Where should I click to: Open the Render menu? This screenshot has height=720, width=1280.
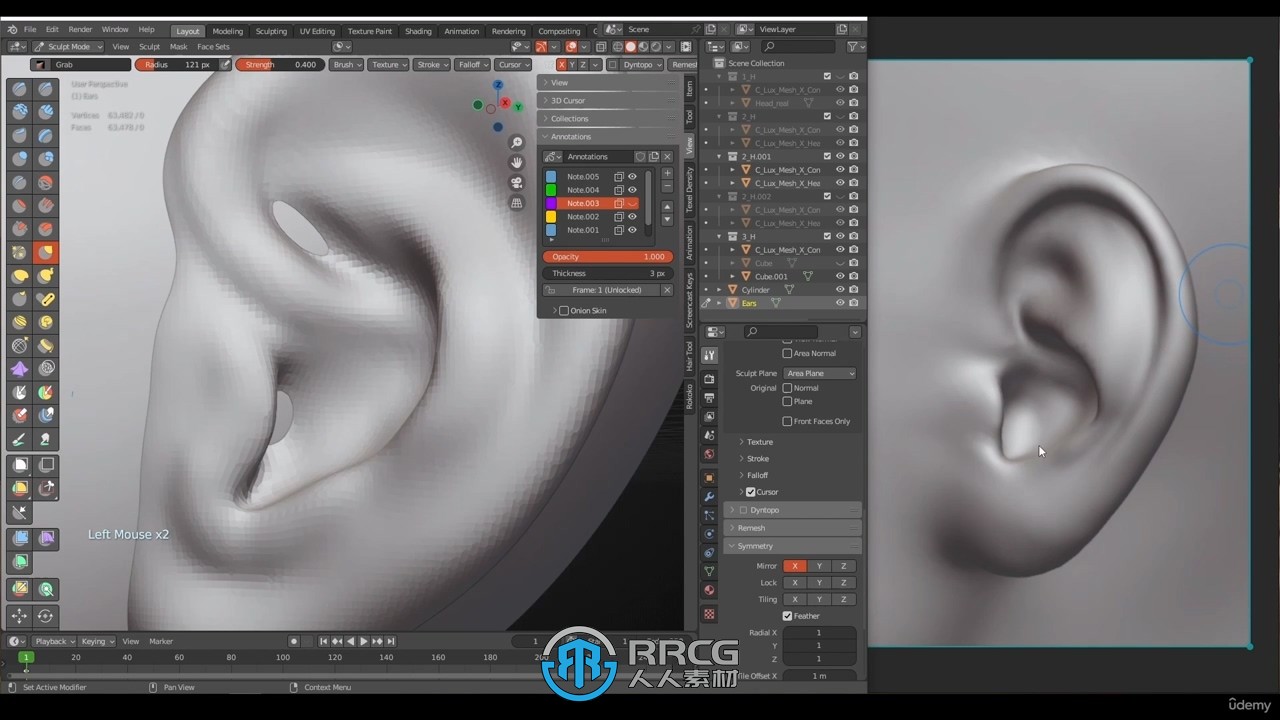pos(80,30)
